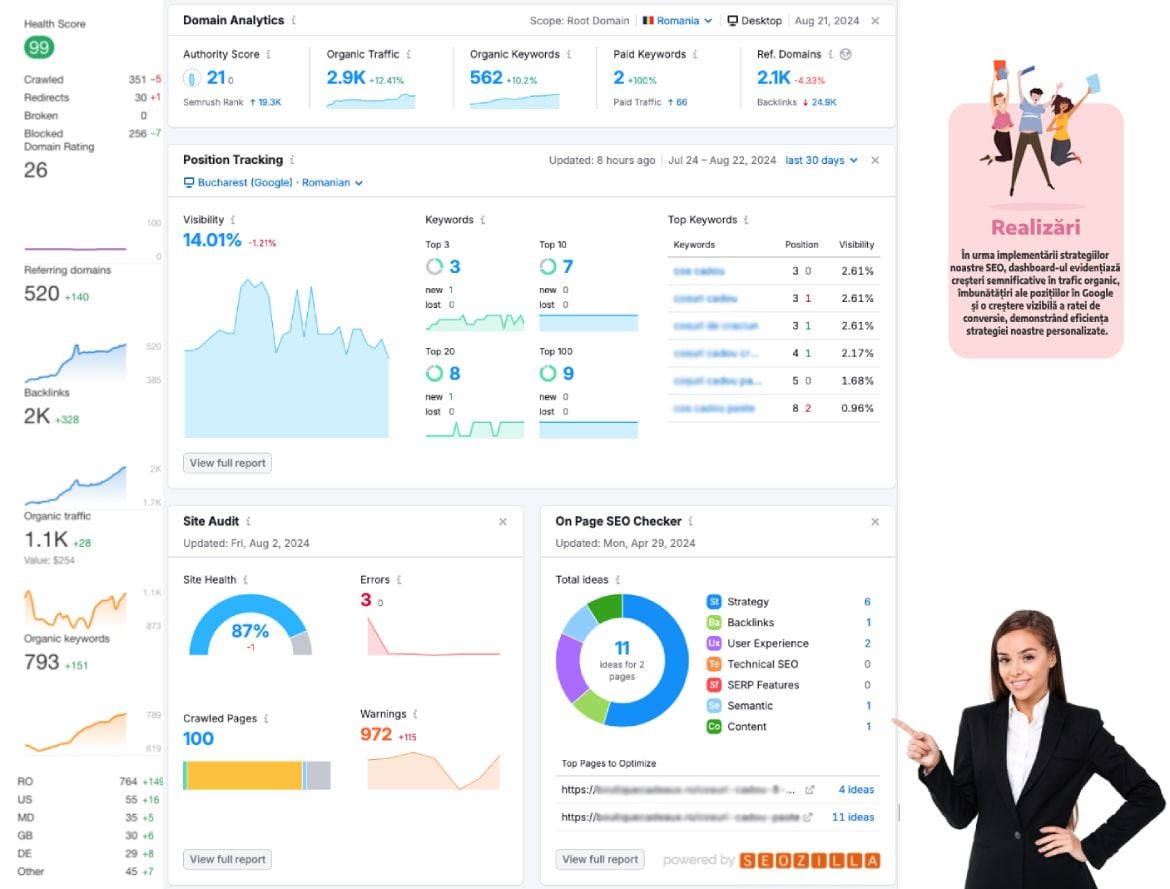Viewport: 1170px width, 889px height.
Task: Open the 11 ideas link
Action: (853, 817)
